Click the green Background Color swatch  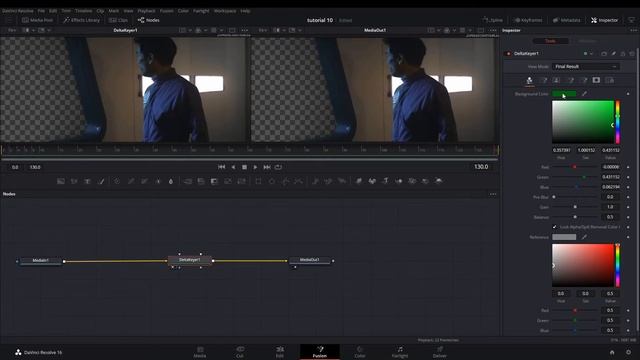[564, 94]
